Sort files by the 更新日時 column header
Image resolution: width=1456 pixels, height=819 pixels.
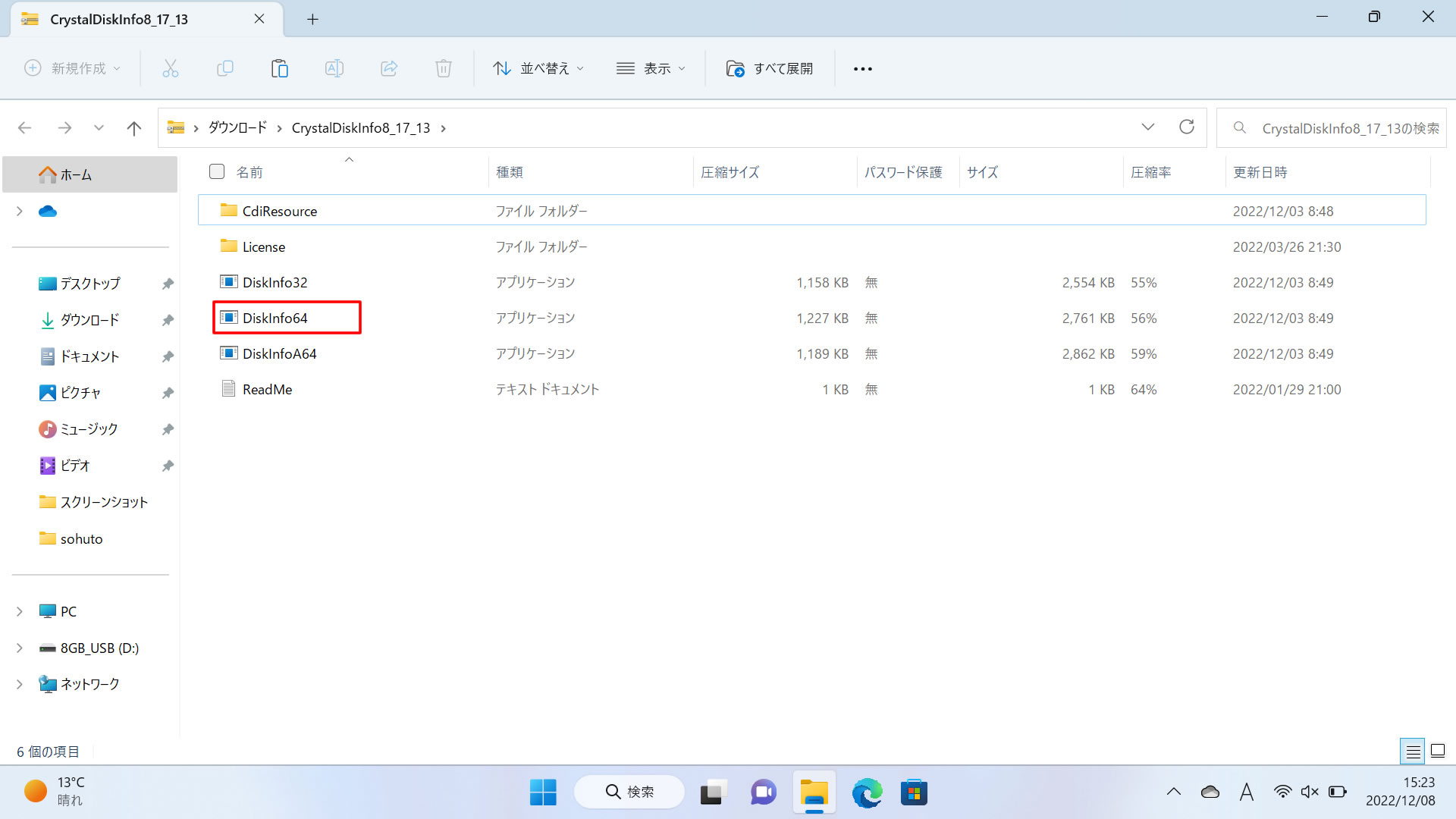pyautogui.click(x=1259, y=172)
